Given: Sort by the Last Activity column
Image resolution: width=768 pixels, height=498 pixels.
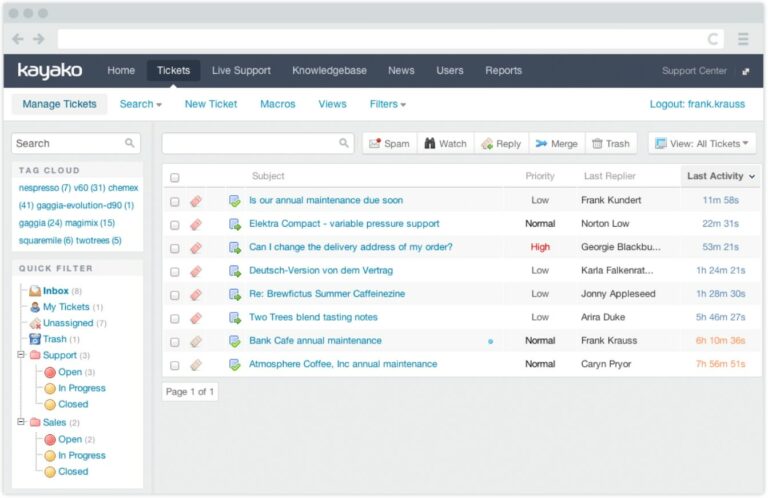Looking at the screenshot, I should pos(720,176).
